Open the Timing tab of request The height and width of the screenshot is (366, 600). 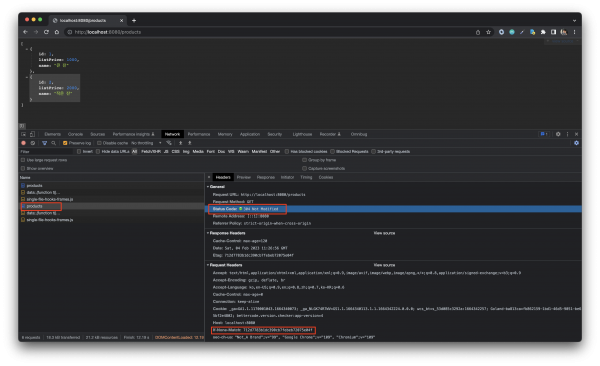coord(306,177)
